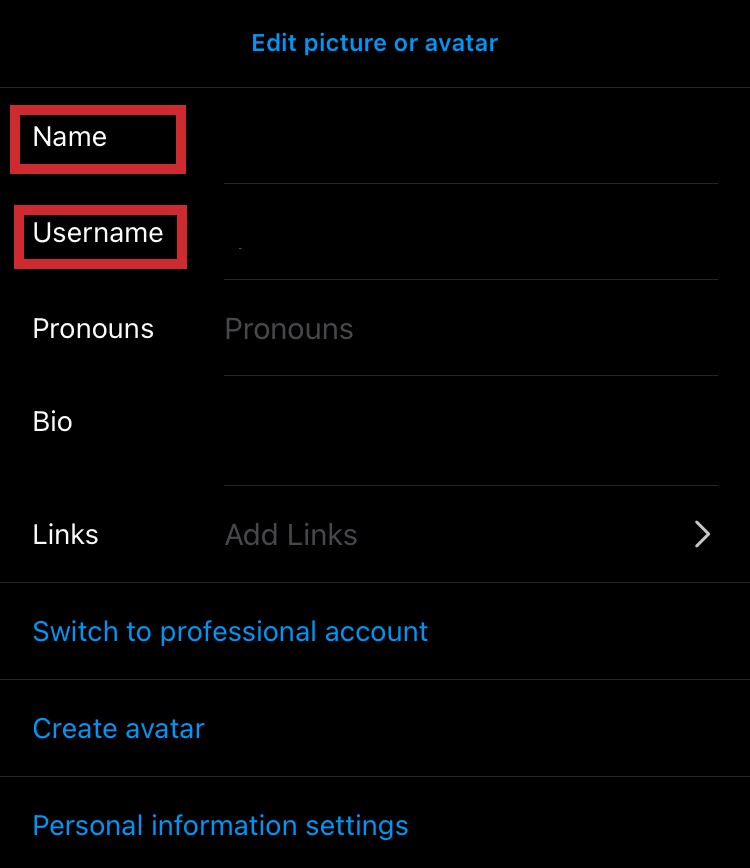Click the Name field label
Screen dimensions: 750x868
click(x=70, y=137)
